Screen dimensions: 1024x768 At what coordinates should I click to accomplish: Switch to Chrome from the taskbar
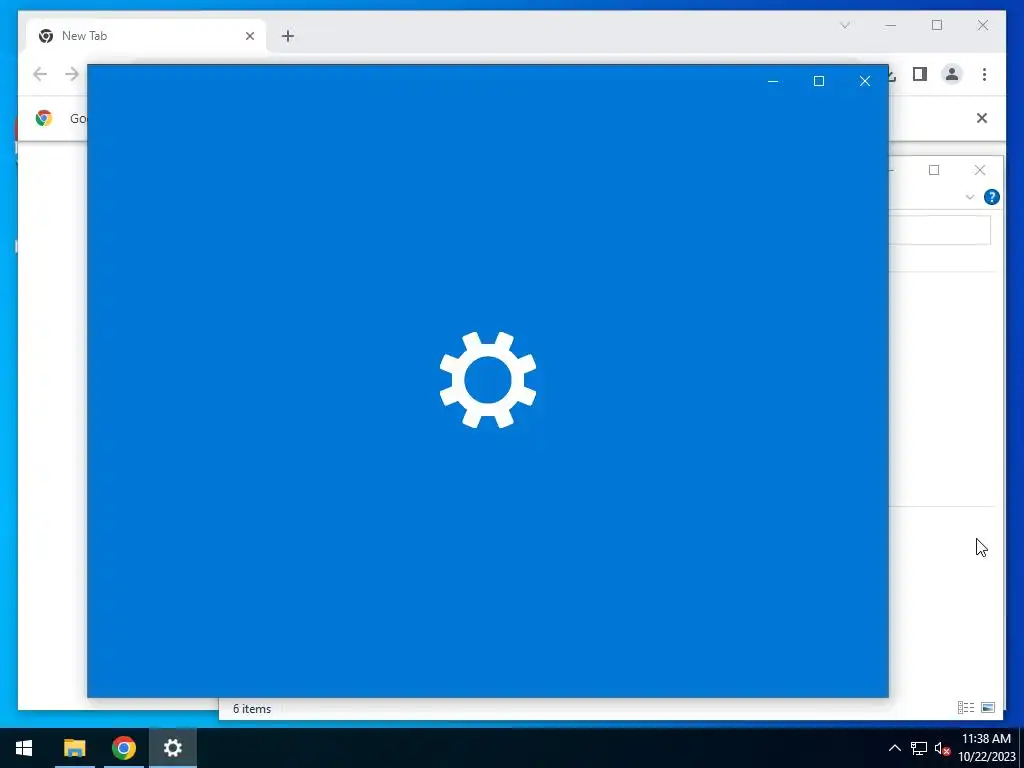point(123,747)
